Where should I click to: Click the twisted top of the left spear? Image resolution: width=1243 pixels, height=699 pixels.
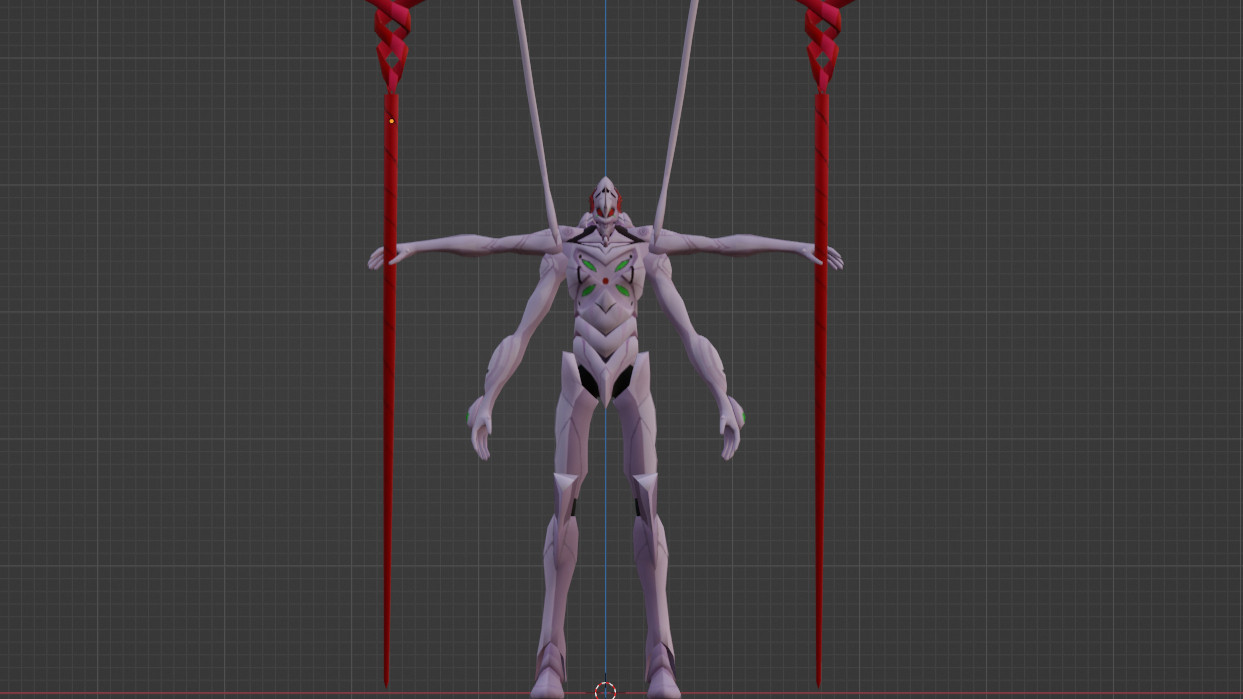point(392,40)
